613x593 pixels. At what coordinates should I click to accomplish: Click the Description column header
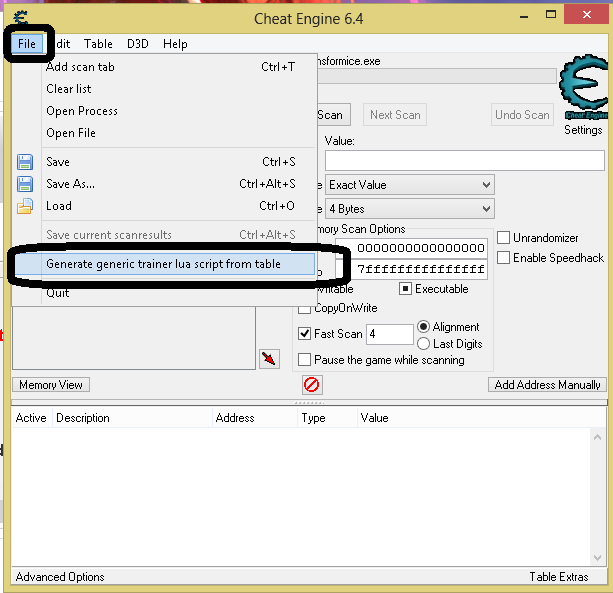[132, 418]
